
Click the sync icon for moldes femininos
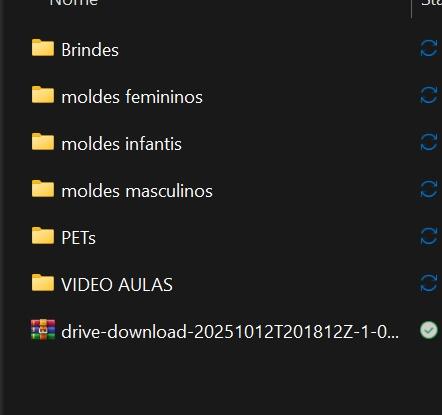[429, 96]
